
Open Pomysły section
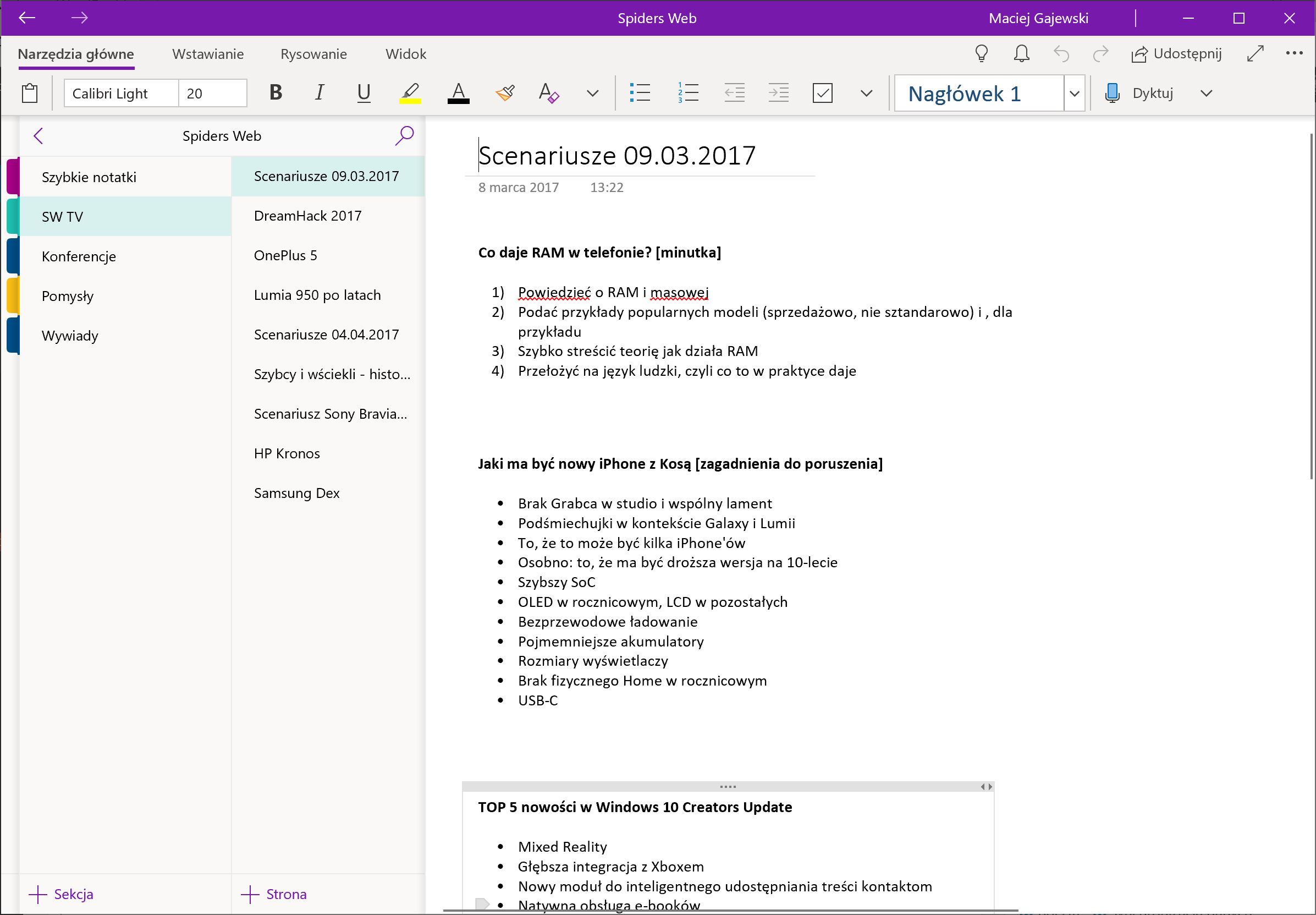(125, 296)
